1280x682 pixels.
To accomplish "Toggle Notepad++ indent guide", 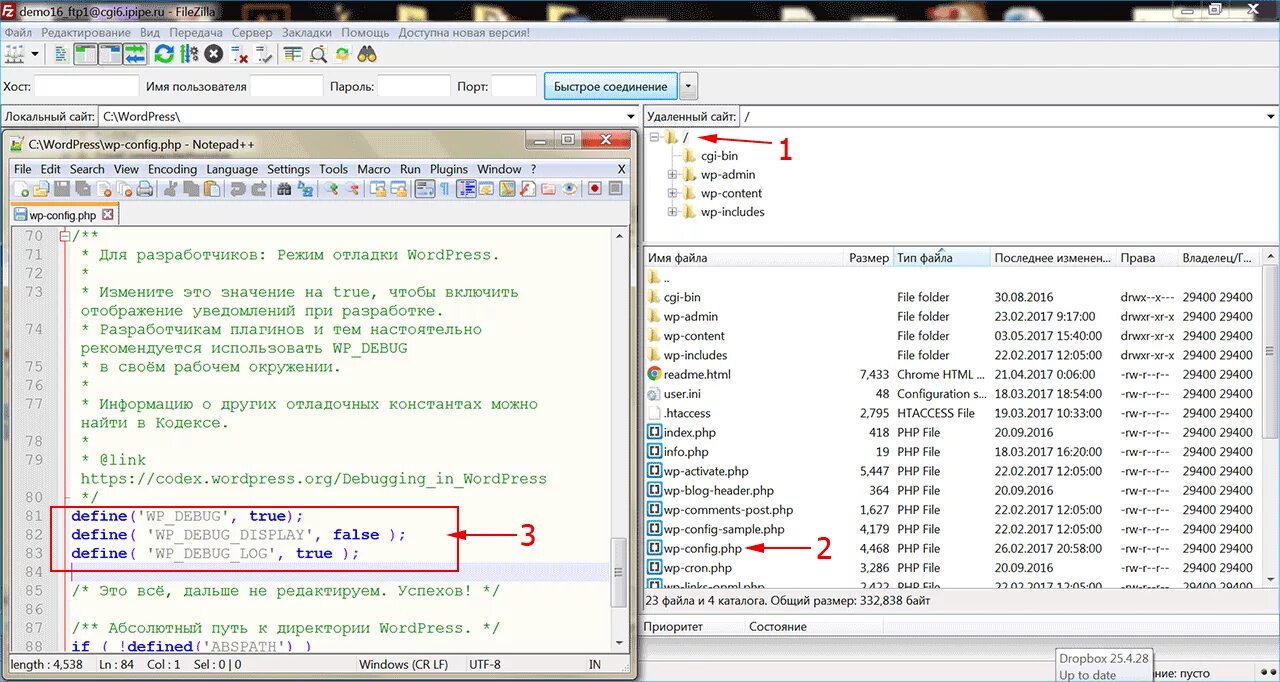I will pos(466,188).
